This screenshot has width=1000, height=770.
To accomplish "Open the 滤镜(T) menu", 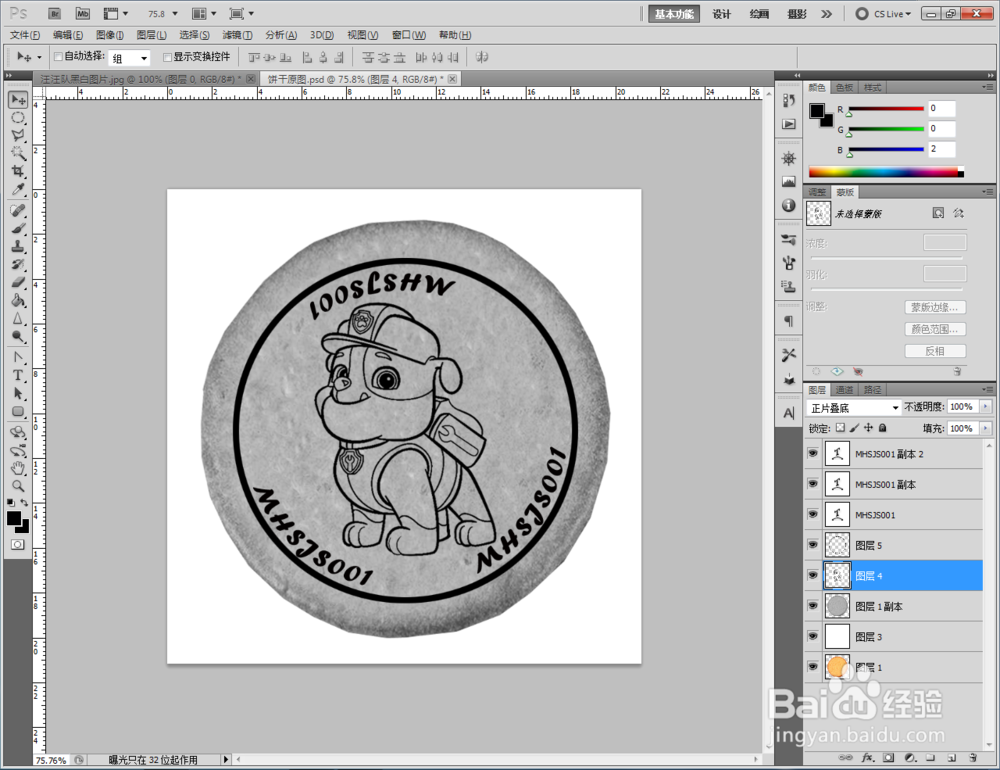I will (237, 35).
